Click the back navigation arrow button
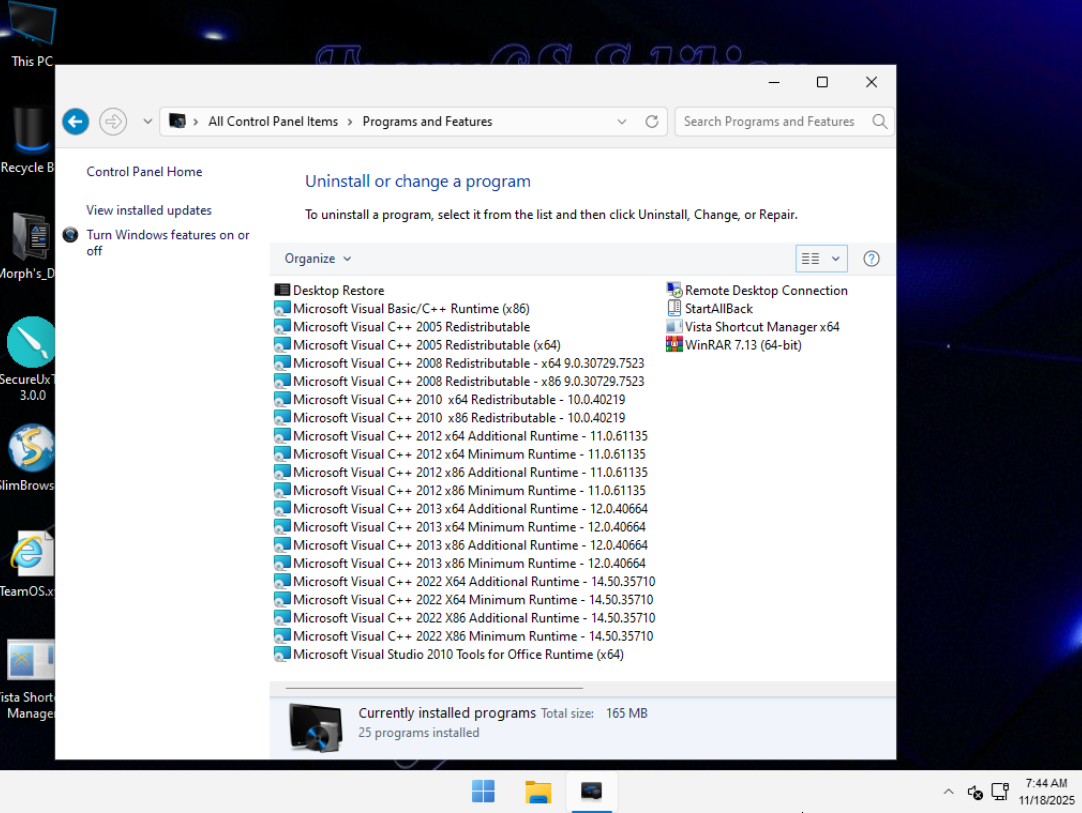 [76, 122]
